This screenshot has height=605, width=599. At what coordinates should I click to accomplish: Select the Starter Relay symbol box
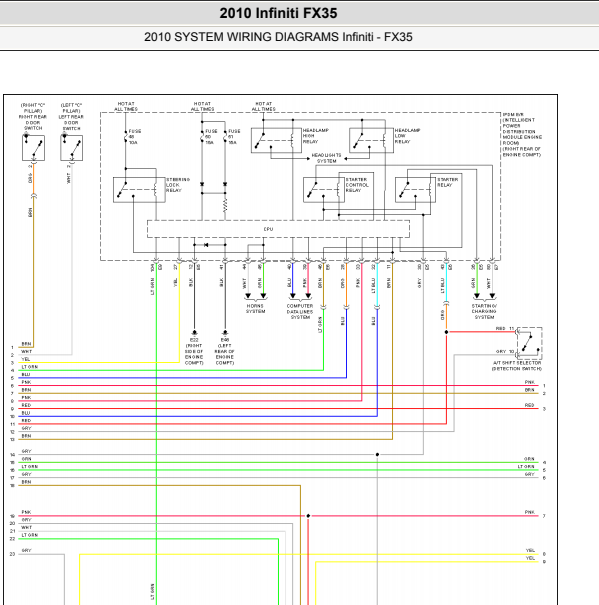click(415, 190)
